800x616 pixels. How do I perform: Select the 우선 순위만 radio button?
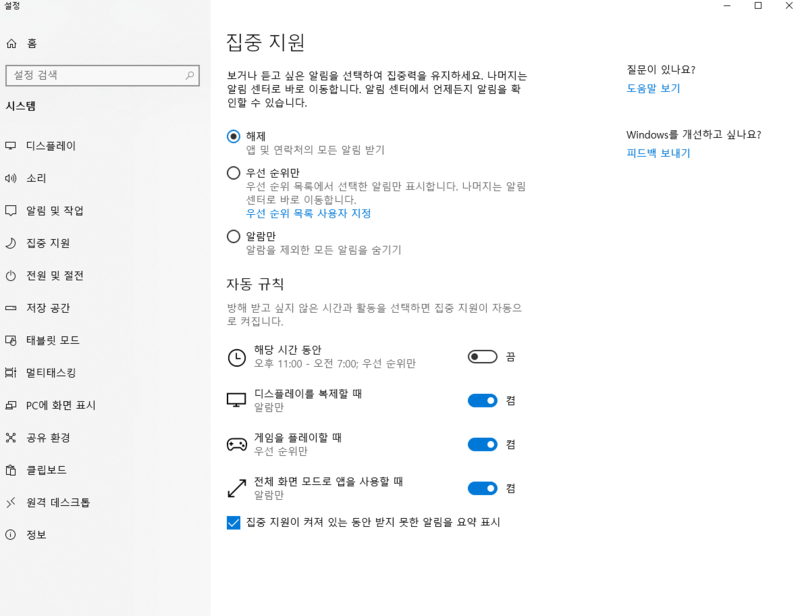point(233,173)
